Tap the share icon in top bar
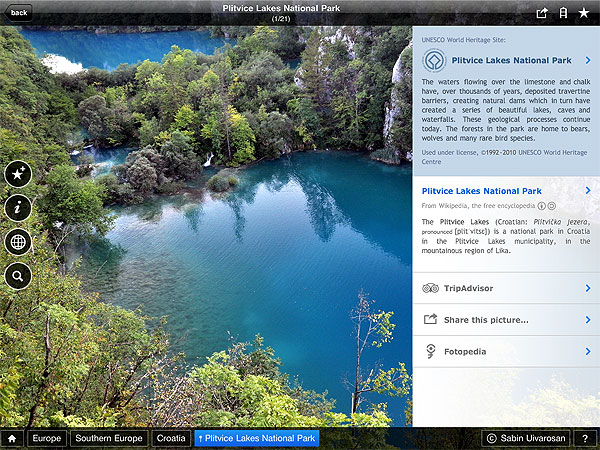This screenshot has height=450, width=600. click(542, 13)
